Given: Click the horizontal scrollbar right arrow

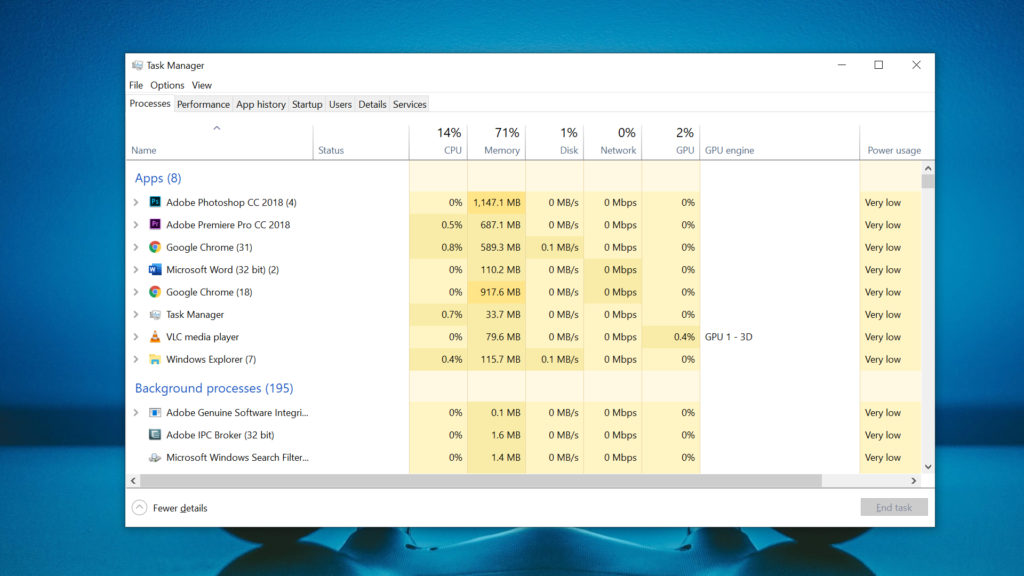Looking at the screenshot, I should pyautogui.click(x=914, y=481).
